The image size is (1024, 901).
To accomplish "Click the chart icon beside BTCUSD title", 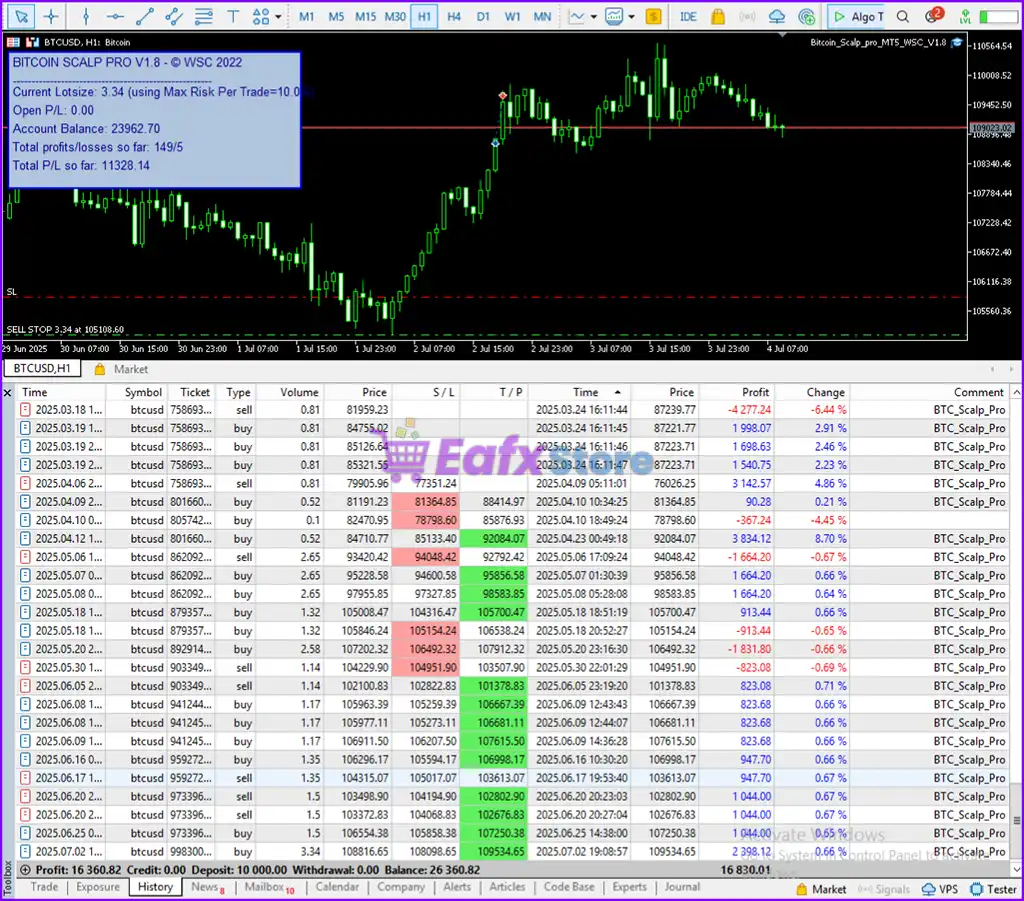I will coord(32,42).
